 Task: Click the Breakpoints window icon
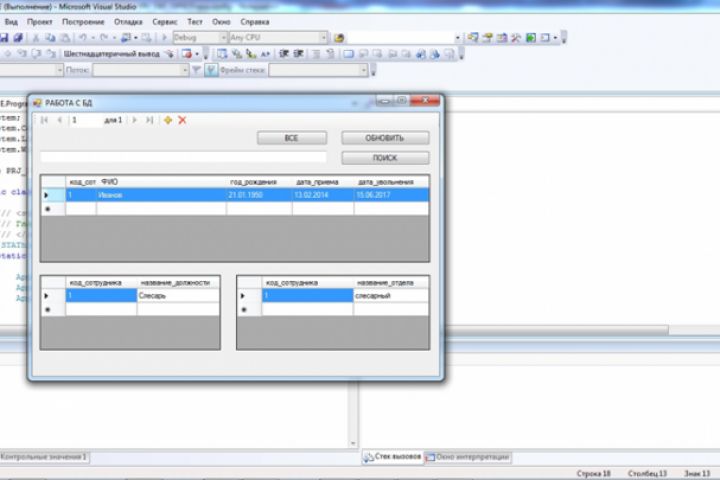click(186, 54)
